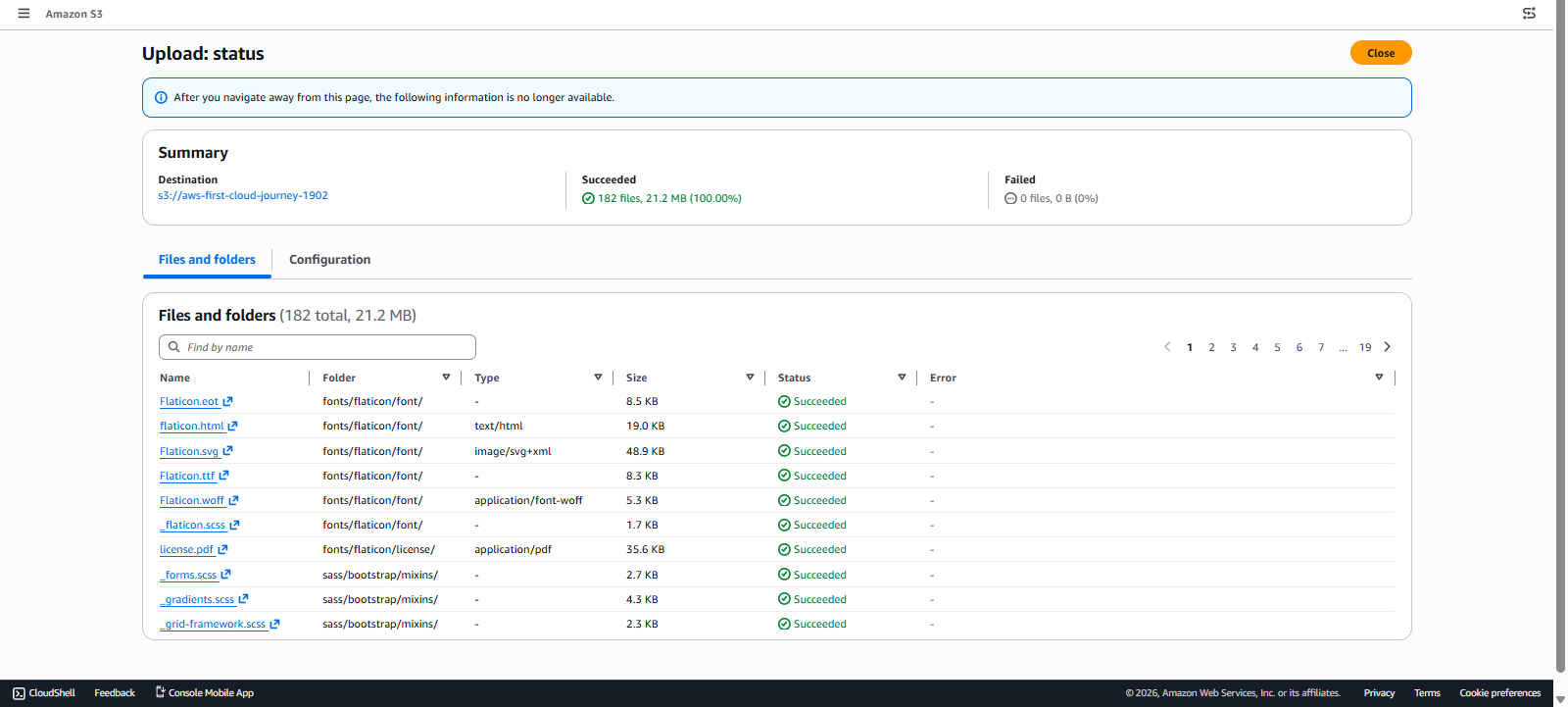Viewport: 1568px width, 707px height.
Task: Open the Flaticon.woff file link
Action: 192,501
